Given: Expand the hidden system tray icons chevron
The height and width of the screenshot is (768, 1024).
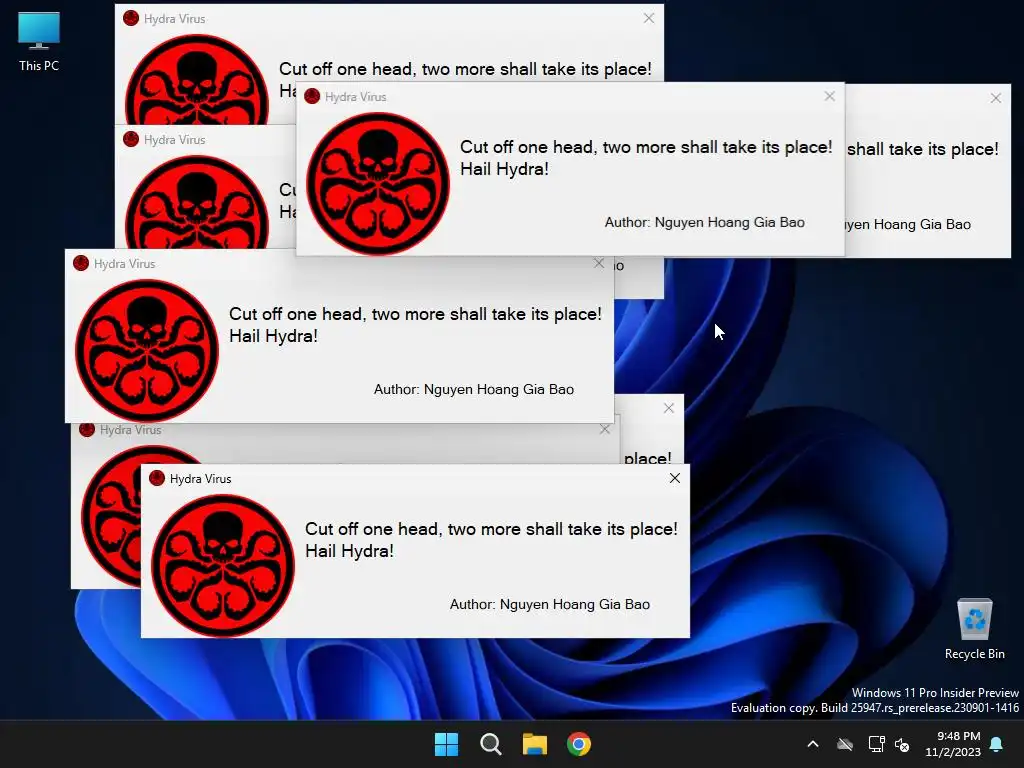Looking at the screenshot, I should coord(813,744).
